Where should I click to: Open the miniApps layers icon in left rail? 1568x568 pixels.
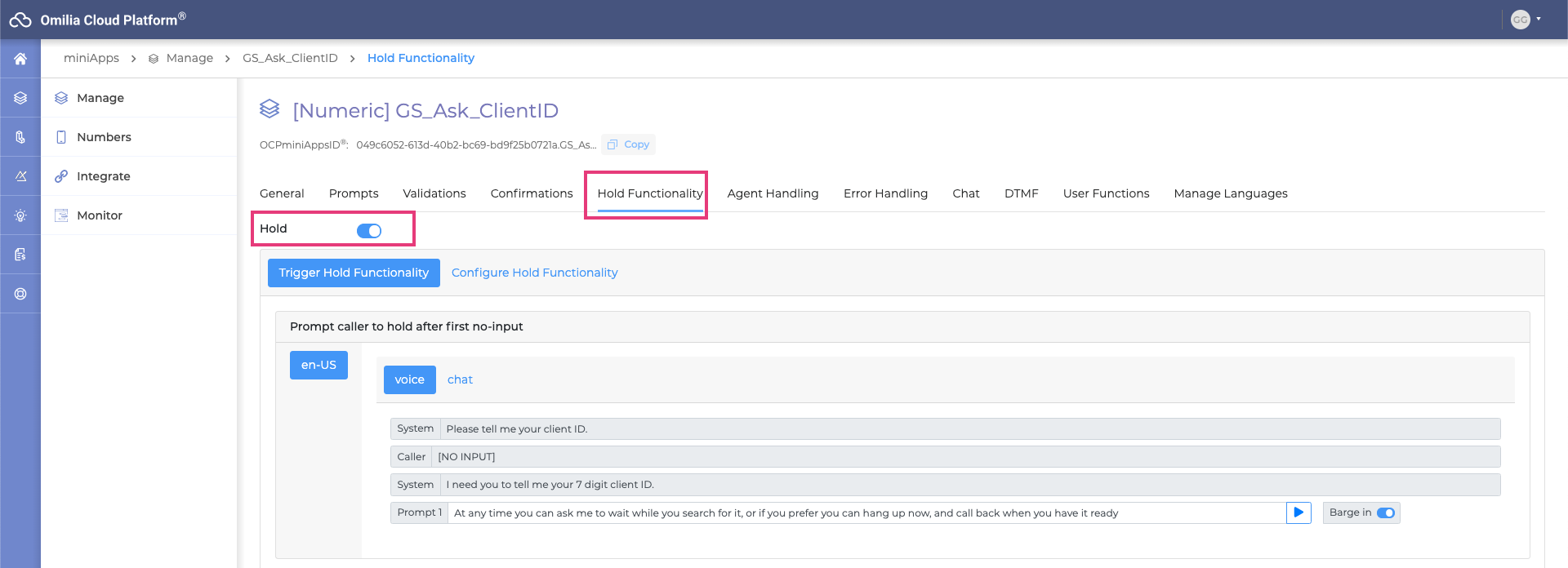coord(20,98)
